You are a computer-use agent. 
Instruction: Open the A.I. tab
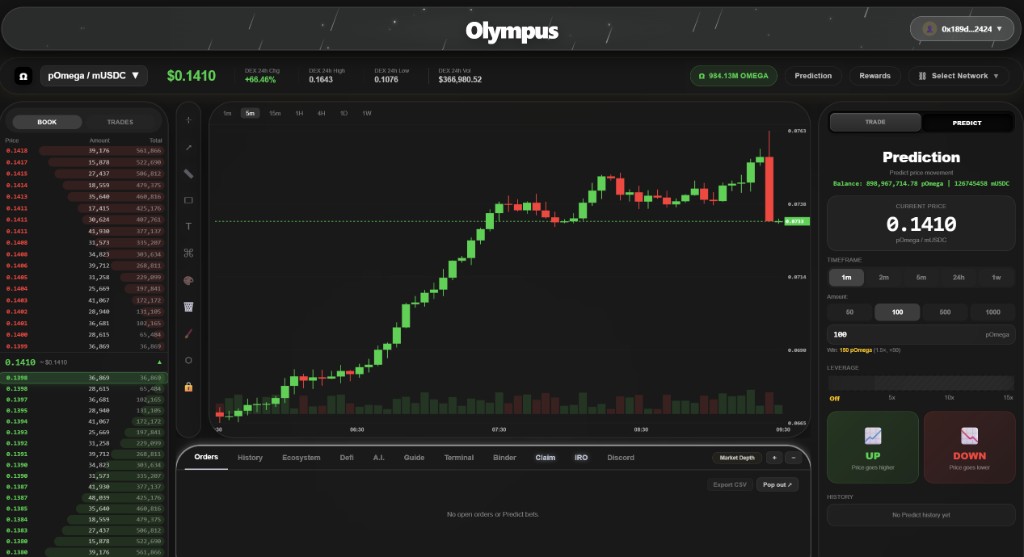tap(379, 458)
